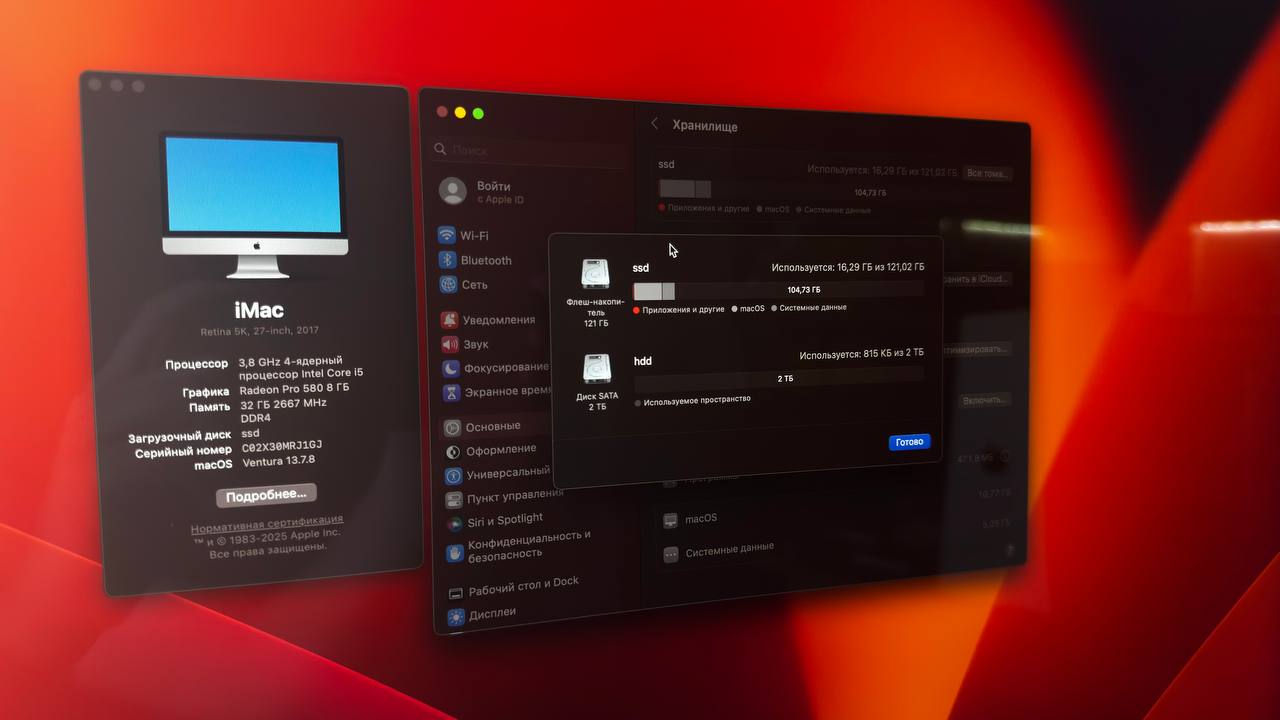1280x720 pixels.
Task: Click the Ventura 13.7.8 version text
Action: [277, 460]
